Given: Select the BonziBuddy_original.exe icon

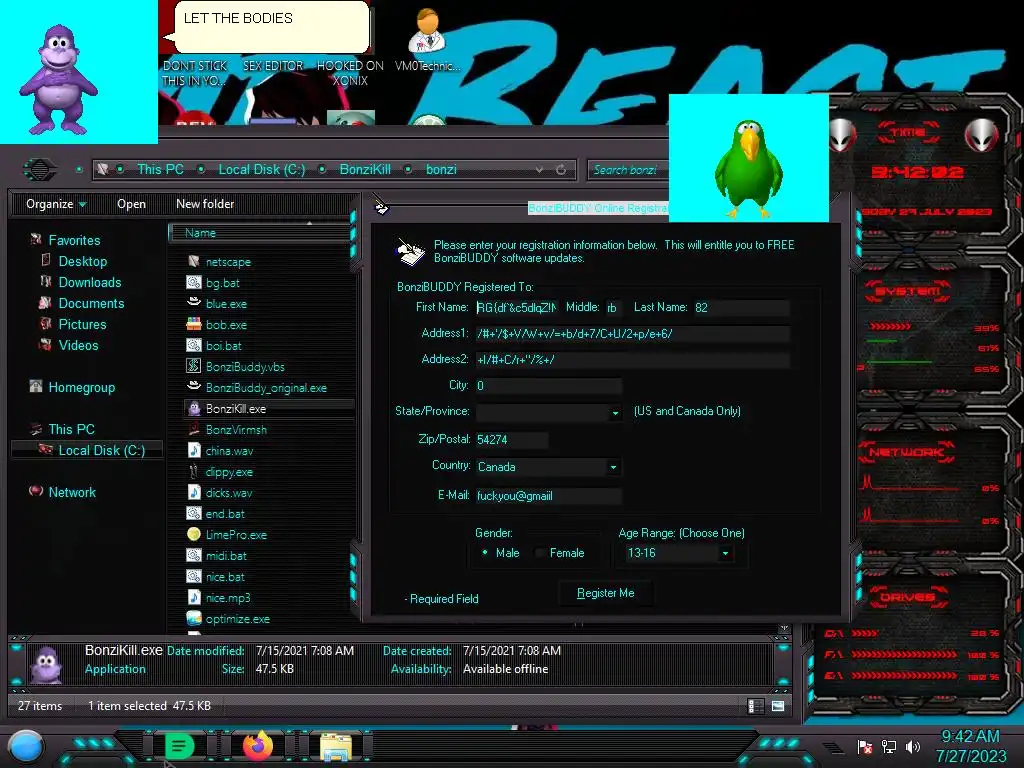Looking at the screenshot, I should [194, 387].
